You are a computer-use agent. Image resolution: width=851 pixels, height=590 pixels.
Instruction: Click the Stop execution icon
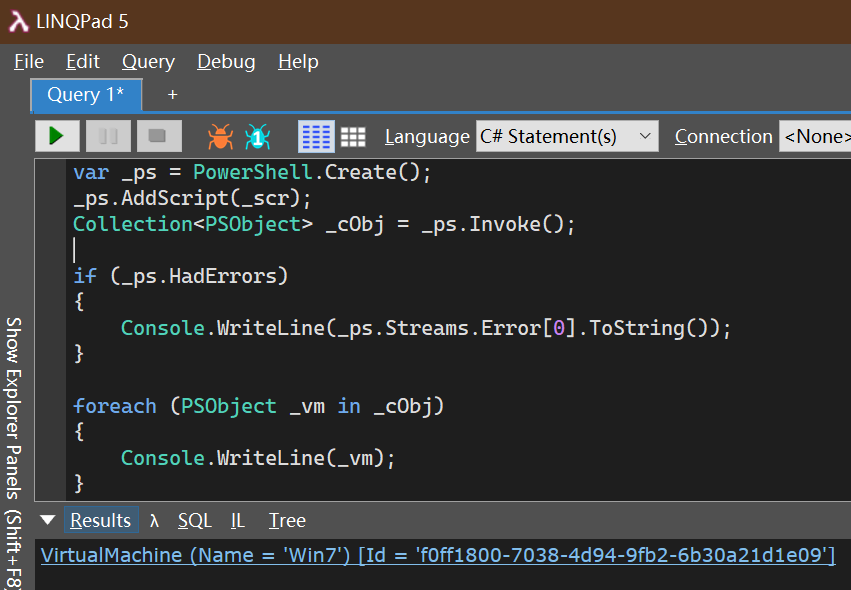click(x=159, y=136)
